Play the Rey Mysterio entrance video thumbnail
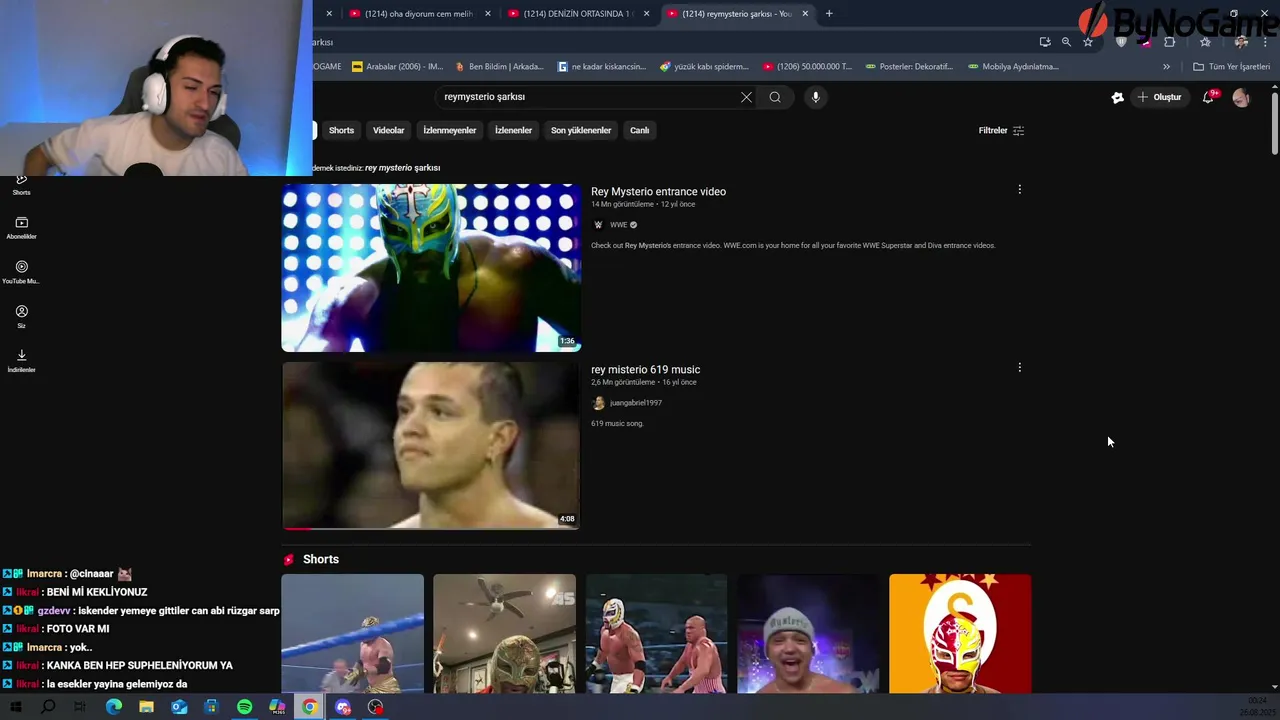 [431, 267]
